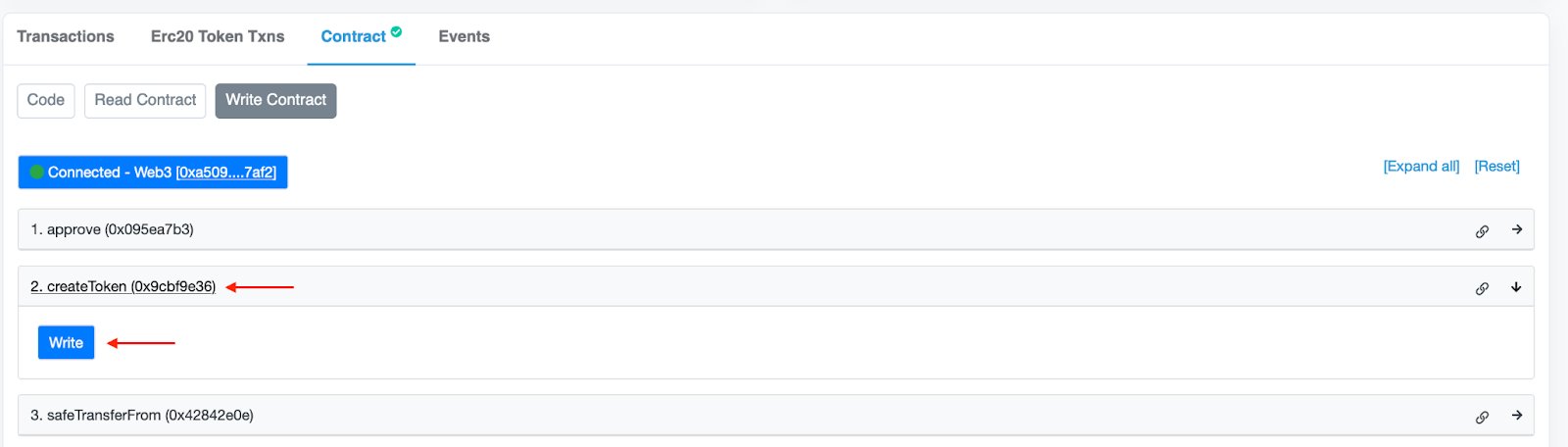This screenshot has width=1568, height=447.
Task: Open connected wallet address 0xa509....7af2
Action: (x=226, y=173)
